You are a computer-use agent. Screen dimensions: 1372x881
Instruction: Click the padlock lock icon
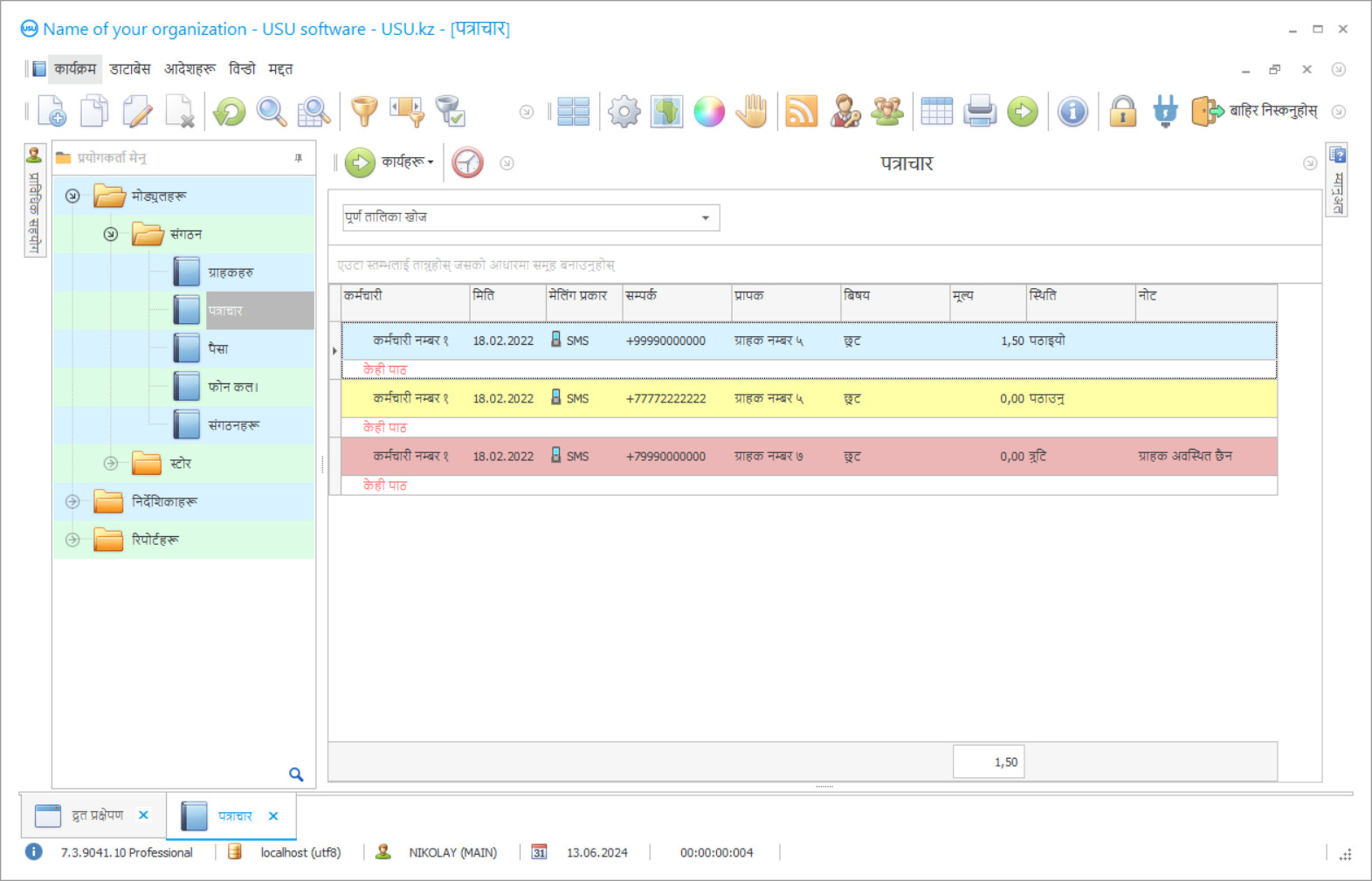(x=1123, y=111)
